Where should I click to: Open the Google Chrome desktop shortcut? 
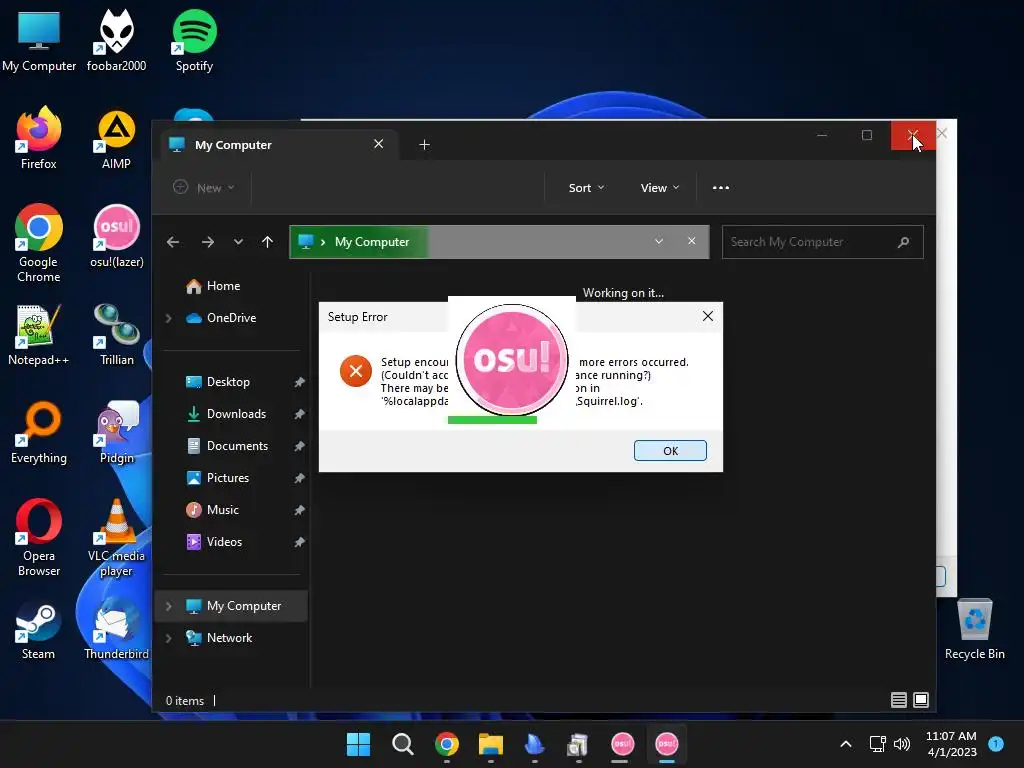point(39,243)
